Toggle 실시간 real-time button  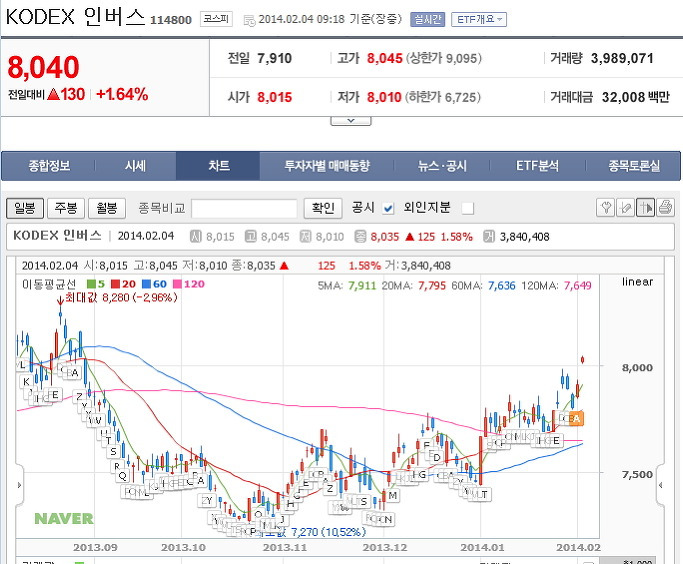coord(427,19)
